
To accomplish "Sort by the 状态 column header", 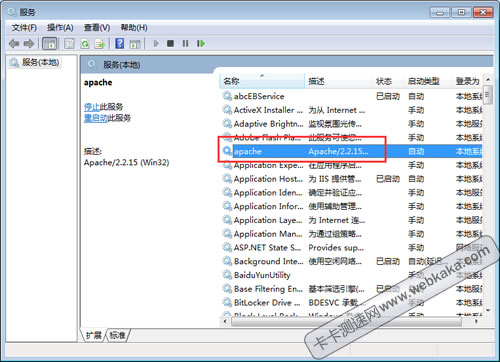I will click(389, 81).
